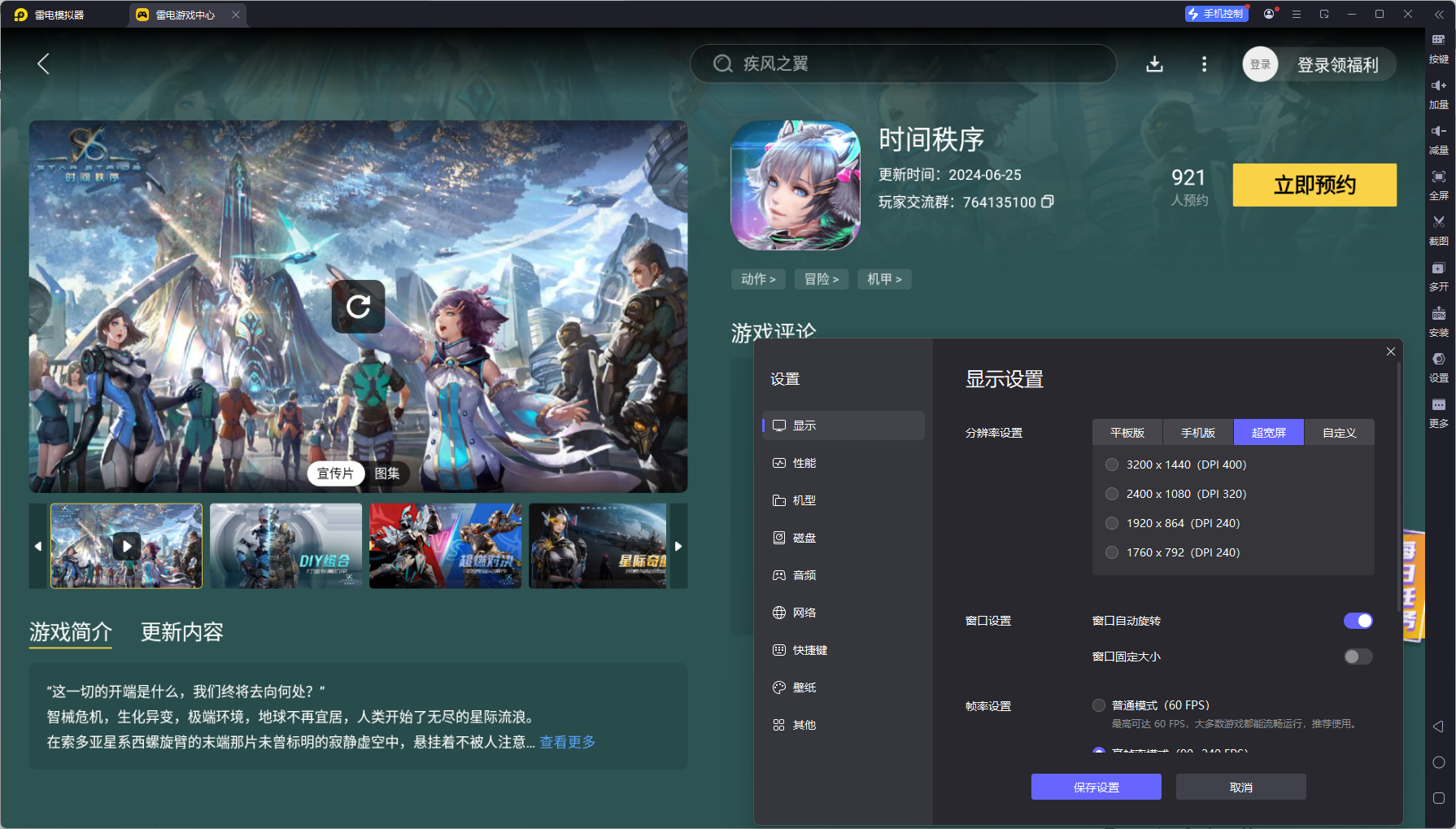The image size is (1456, 829).
Task: Open the 其他 other settings section
Action: 844,725
